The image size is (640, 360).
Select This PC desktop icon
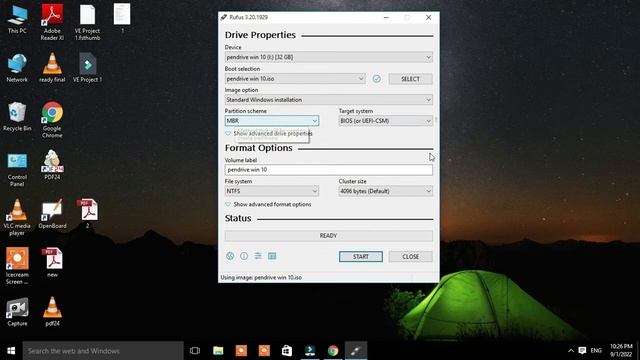[x=17, y=20]
